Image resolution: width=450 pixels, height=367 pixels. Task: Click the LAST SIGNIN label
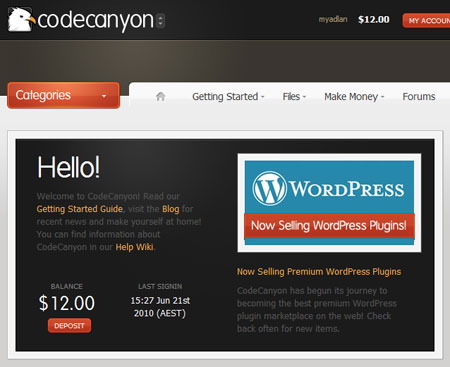(160, 286)
